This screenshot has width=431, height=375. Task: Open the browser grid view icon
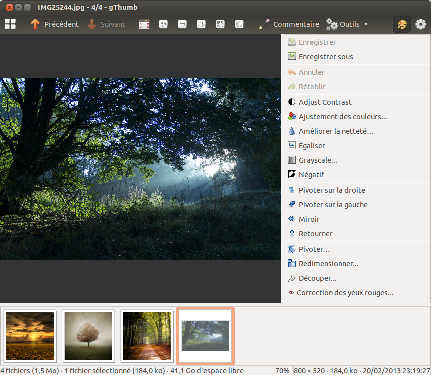point(10,24)
